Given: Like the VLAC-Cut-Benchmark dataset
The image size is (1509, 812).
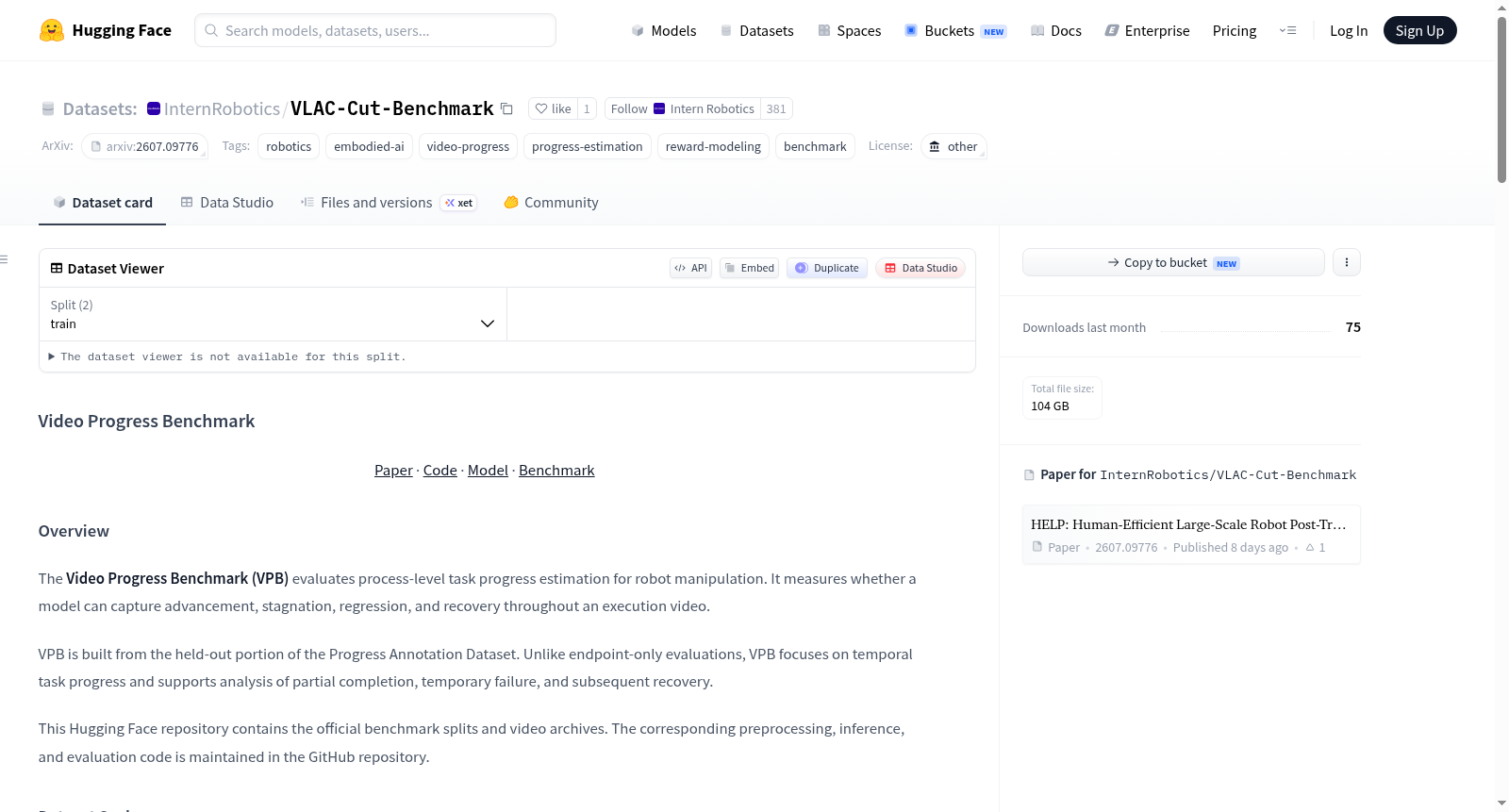Looking at the screenshot, I should (553, 108).
